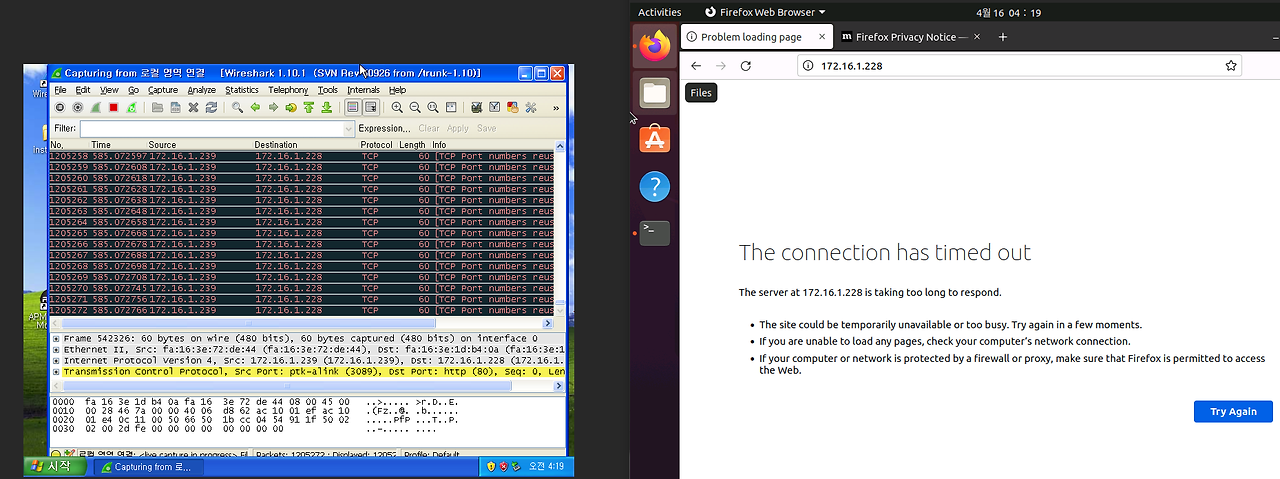Expand the Ethernet II detail row
The width and height of the screenshot is (1280, 479).
click(56, 350)
